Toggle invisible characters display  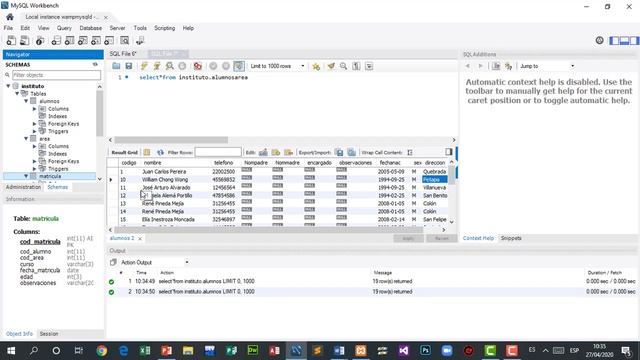click(356, 66)
